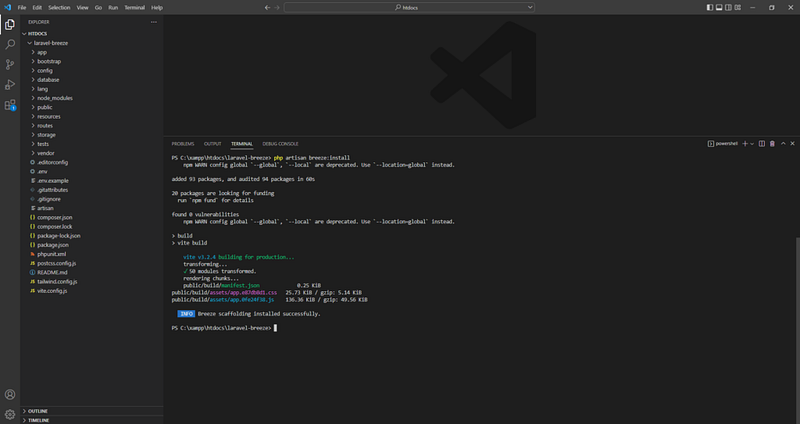Open the Extensions view
Viewport: 800px width, 424px height.
point(10,105)
